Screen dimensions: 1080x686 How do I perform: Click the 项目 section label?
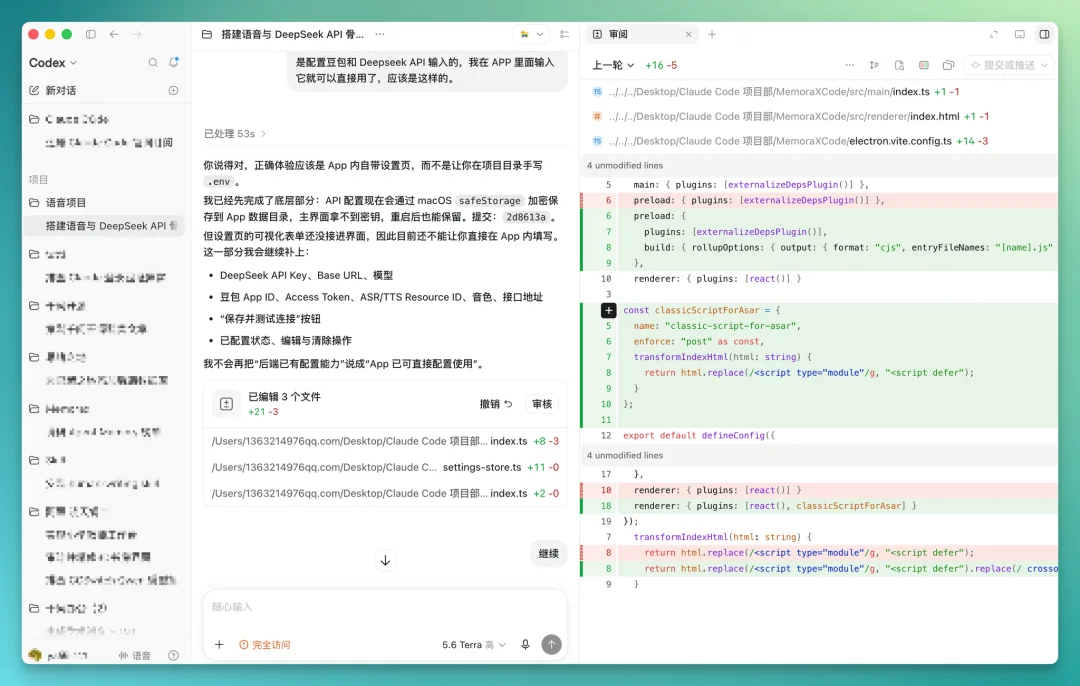[38, 180]
